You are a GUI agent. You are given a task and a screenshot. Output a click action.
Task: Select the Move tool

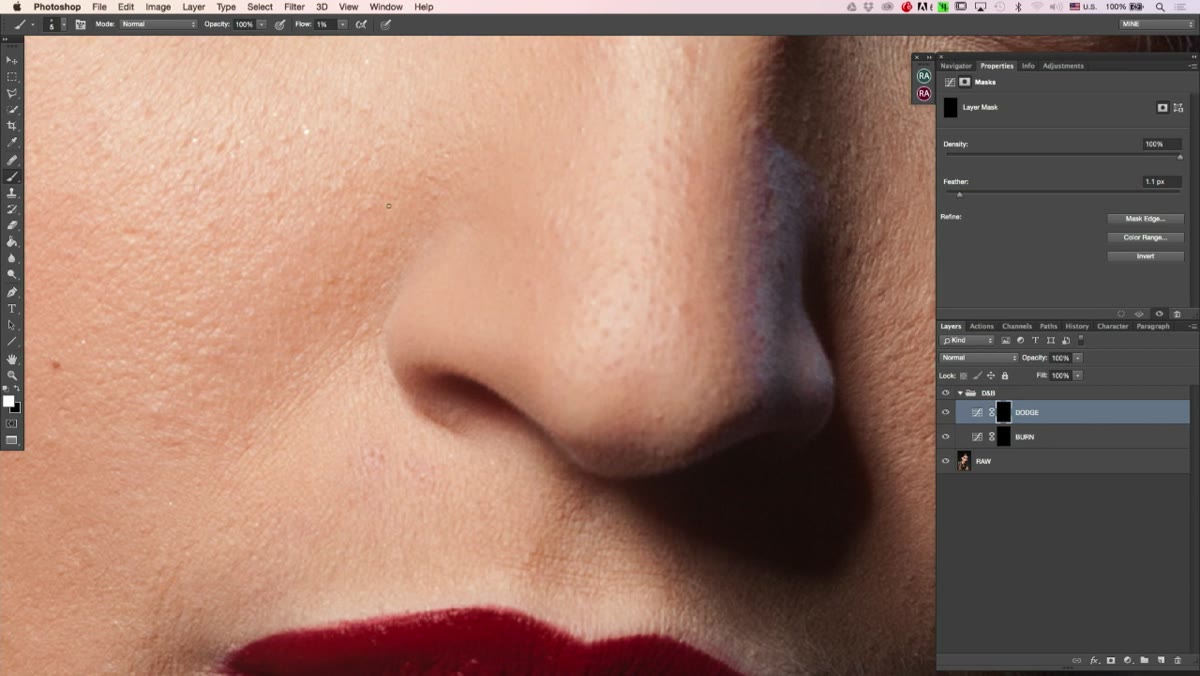[12, 60]
